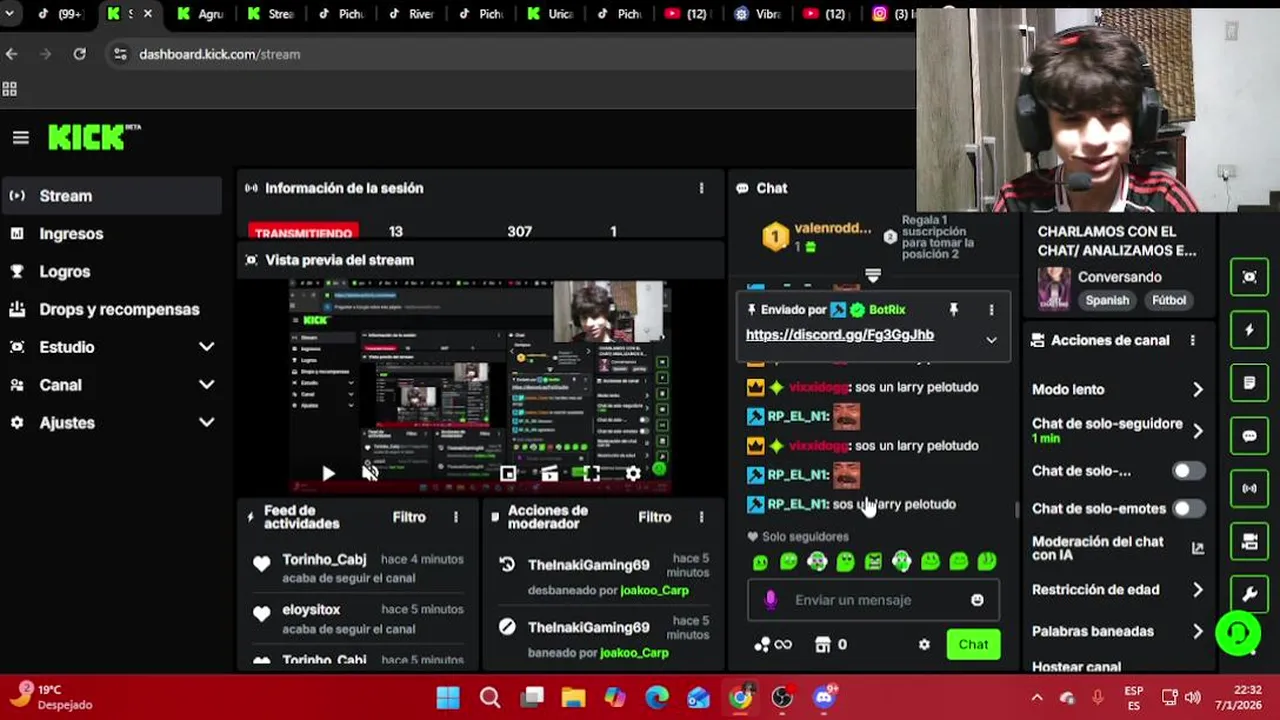Click the play button in stream preview
The image size is (1280, 720).
[328, 473]
